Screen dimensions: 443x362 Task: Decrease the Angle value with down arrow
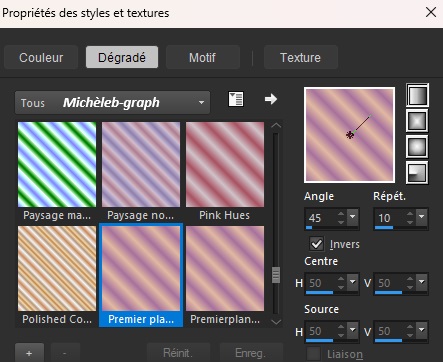pyautogui.click(x=341, y=221)
